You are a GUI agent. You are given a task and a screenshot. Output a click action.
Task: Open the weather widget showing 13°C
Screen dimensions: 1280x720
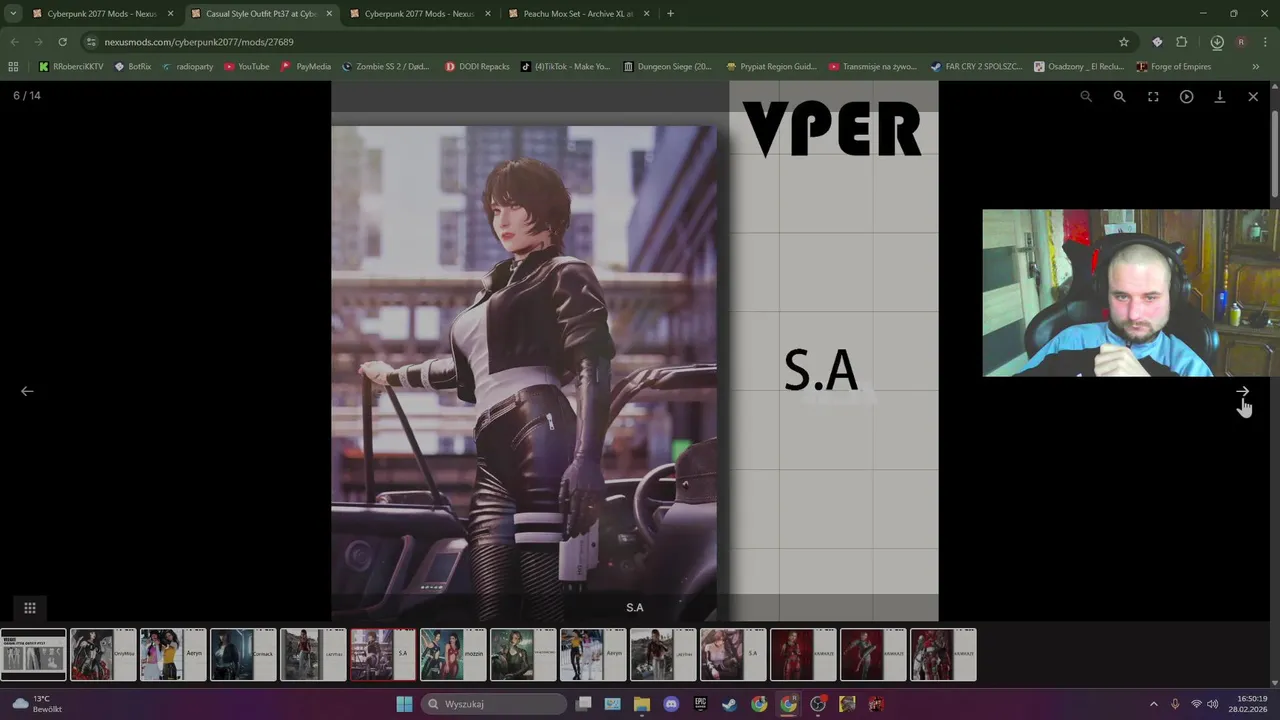pos(38,704)
